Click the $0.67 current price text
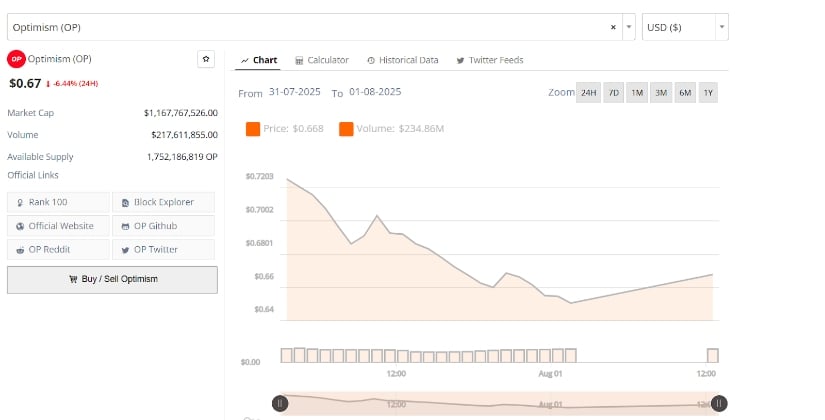The image size is (825, 420). point(25,83)
